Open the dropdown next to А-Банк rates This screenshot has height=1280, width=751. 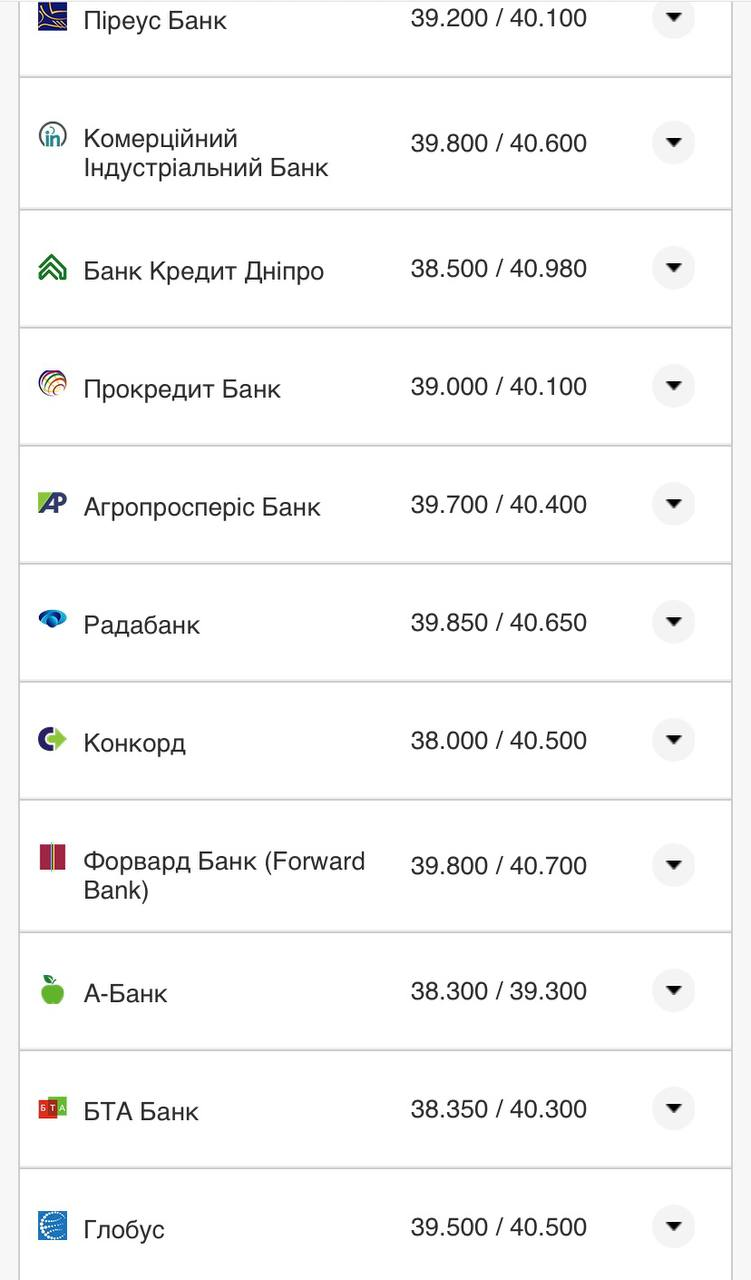pos(673,990)
